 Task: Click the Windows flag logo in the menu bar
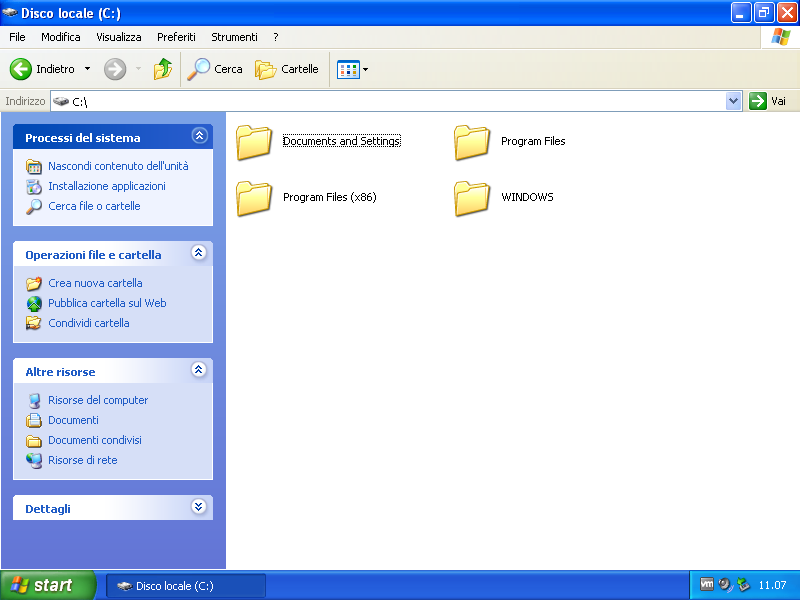tap(780, 37)
